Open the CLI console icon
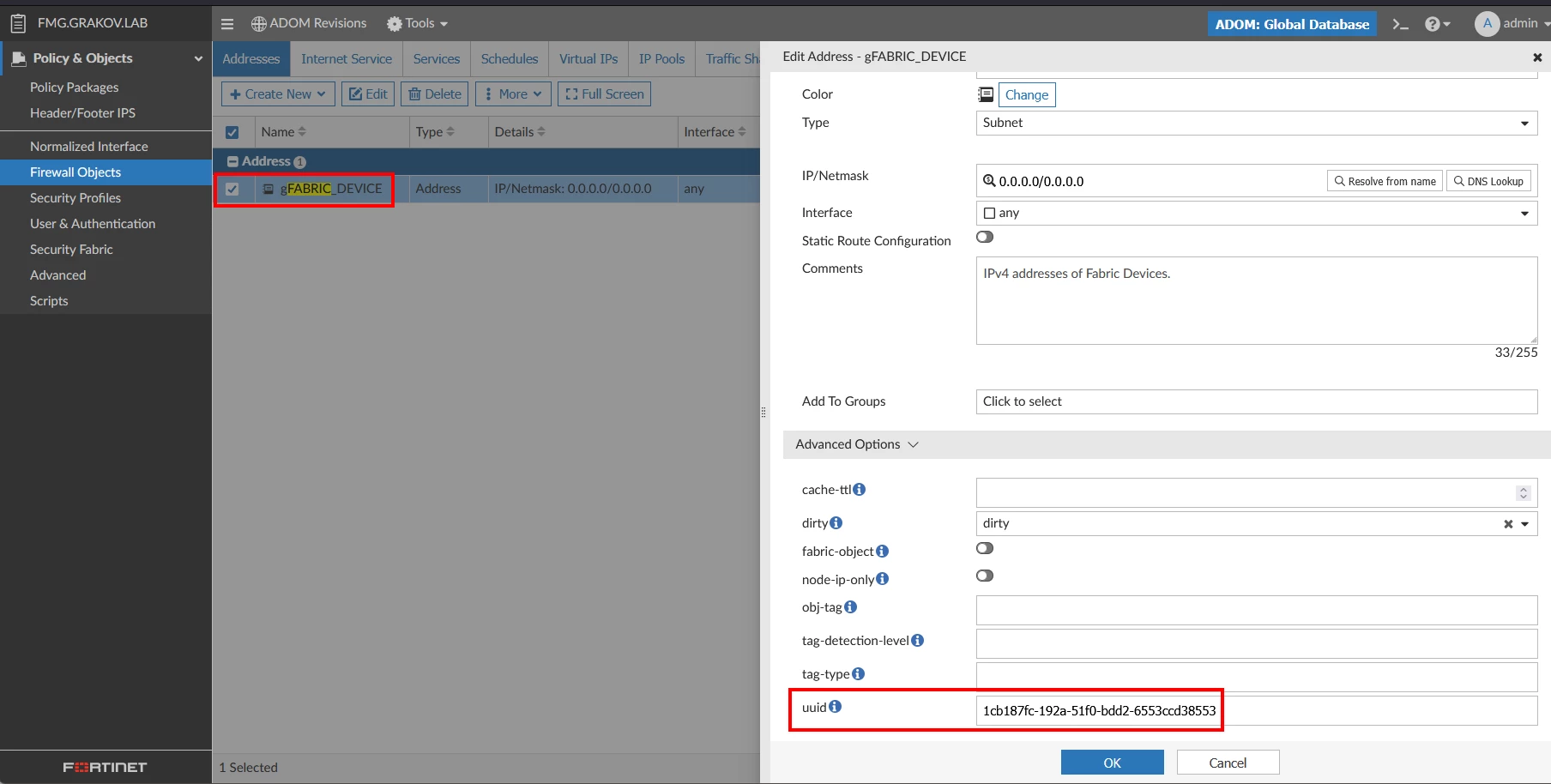Image resolution: width=1551 pixels, height=784 pixels. [1400, 24]
